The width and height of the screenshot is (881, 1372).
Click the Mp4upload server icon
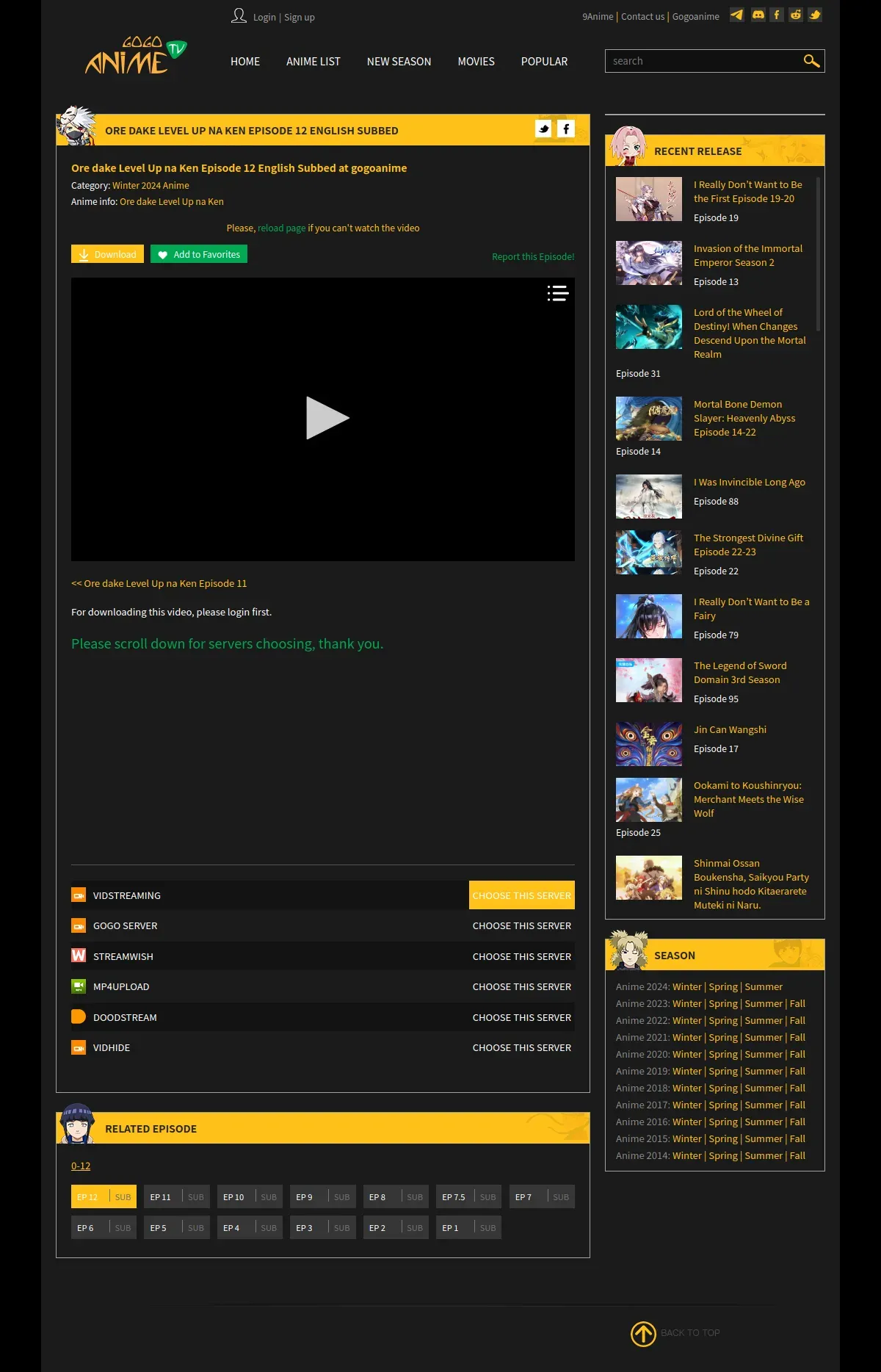[79, 986]
